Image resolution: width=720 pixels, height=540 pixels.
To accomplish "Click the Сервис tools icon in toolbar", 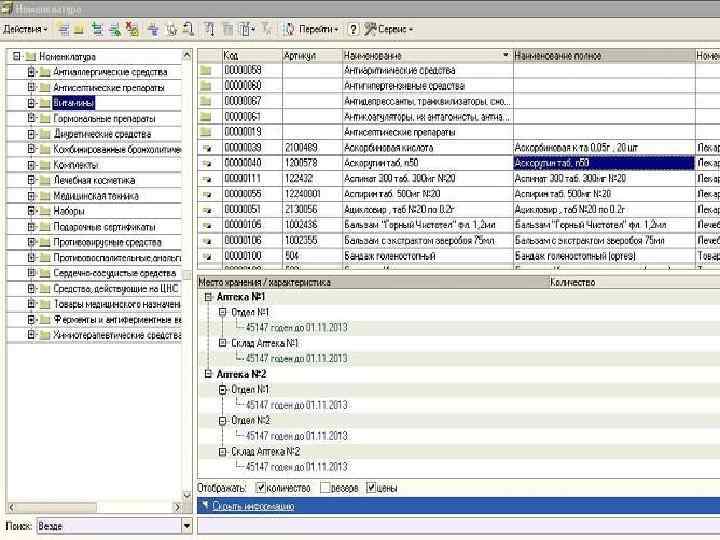I will coord(371,29).
